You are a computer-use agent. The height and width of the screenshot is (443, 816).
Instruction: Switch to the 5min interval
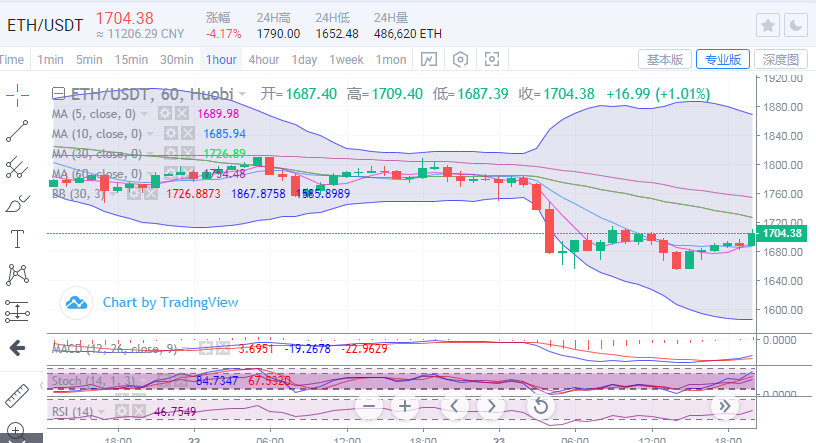(x=89, y=59)
